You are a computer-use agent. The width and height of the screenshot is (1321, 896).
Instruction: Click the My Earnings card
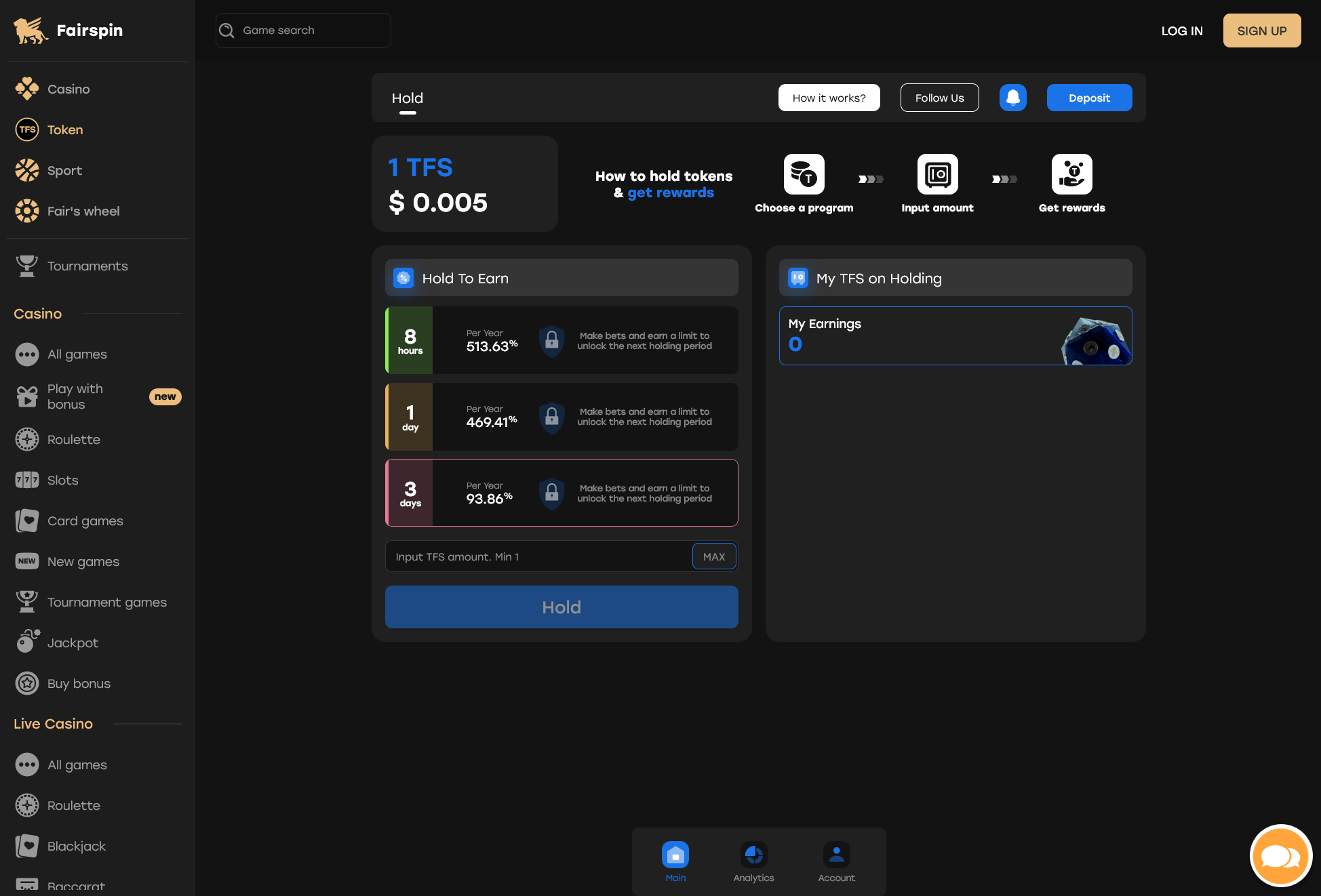[x=955, y=335]
